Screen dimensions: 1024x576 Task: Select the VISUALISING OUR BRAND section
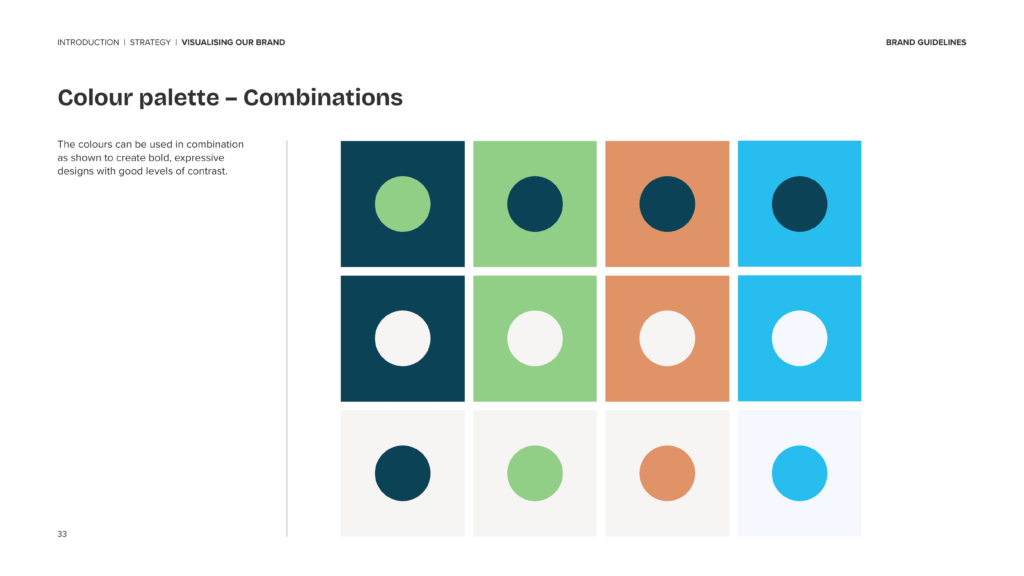point(233,43)
